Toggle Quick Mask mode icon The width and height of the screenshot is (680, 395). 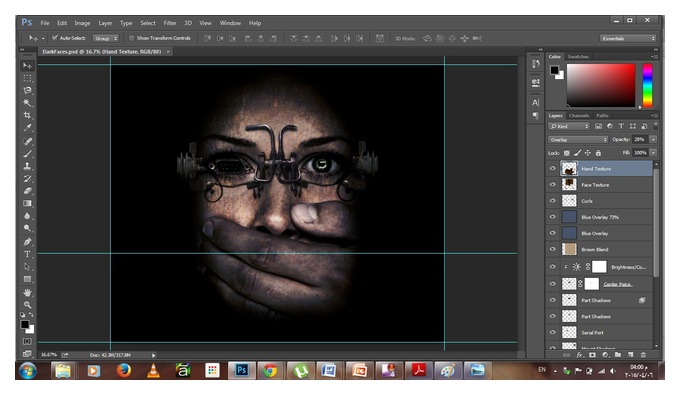point(27,342)
